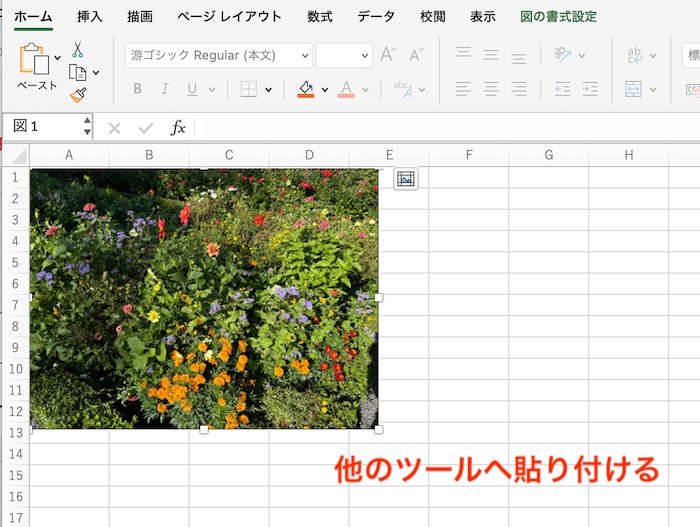Click the select-all corner triangle

coord(17,155)
